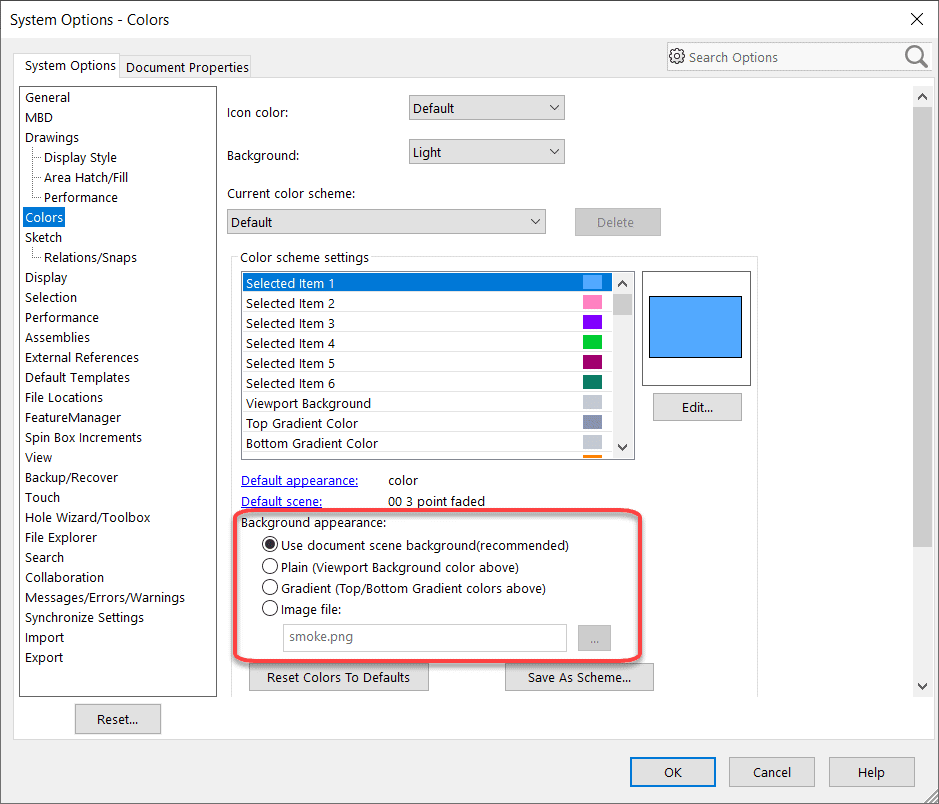Image resolution: width=939 pixels, height=804 pixels.
Task: Select Hole Wizard/Toolbox in tree
Action: [x=87, y=517]
